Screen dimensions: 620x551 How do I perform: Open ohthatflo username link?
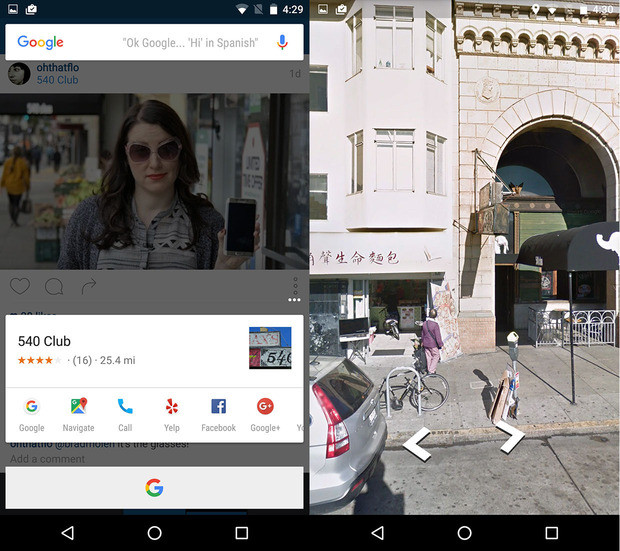pyautogui.click(x=58, y=68)
